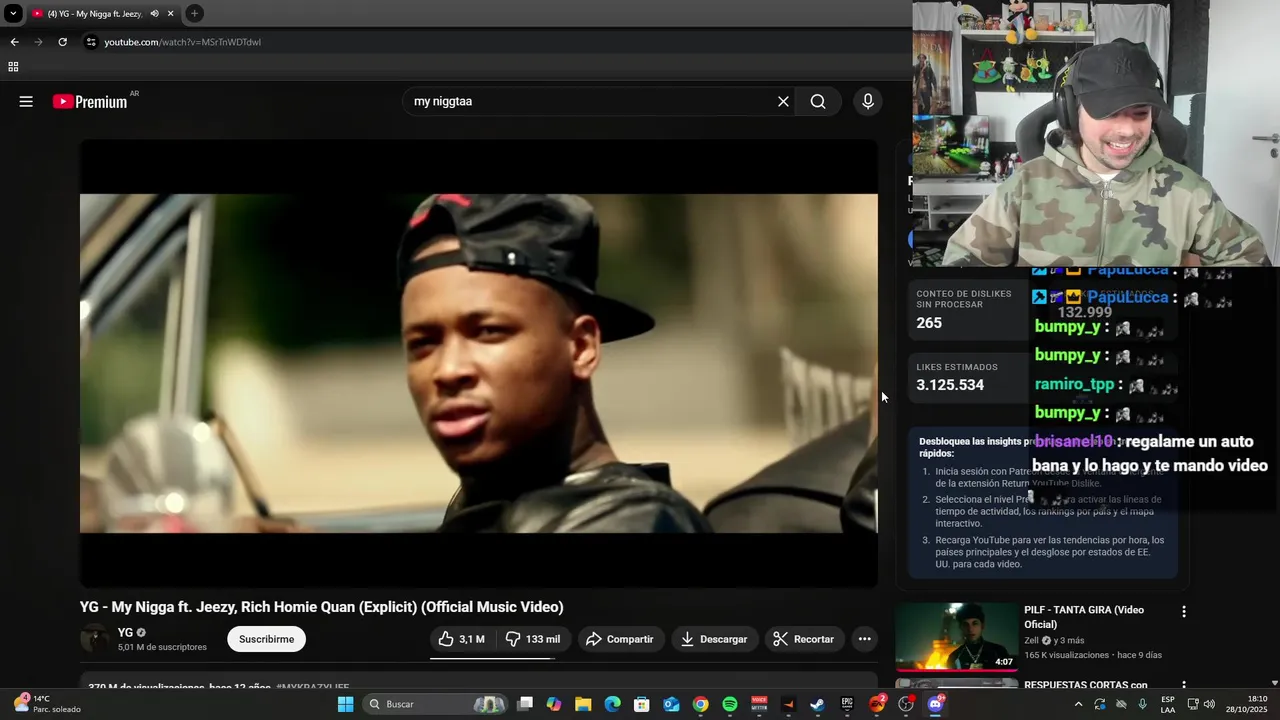1280x720 pixels.
Task: Open the tab search dropdown arrow
Action: 13,14
